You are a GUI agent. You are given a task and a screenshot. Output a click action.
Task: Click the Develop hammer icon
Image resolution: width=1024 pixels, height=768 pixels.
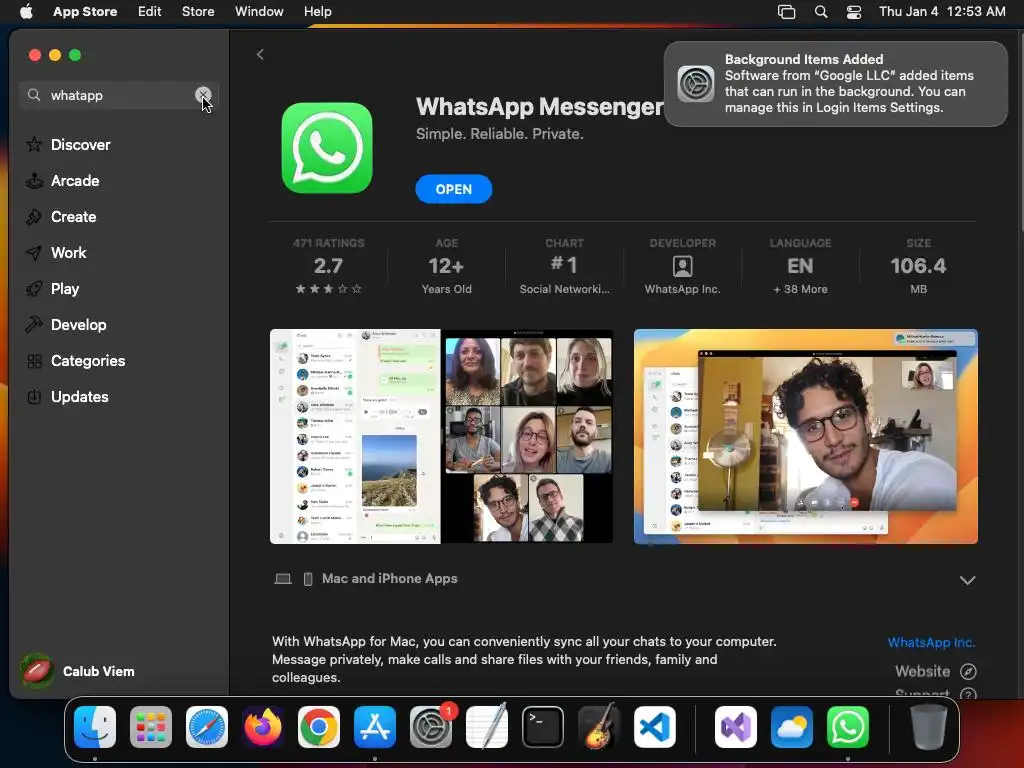[x=34, y=324]
